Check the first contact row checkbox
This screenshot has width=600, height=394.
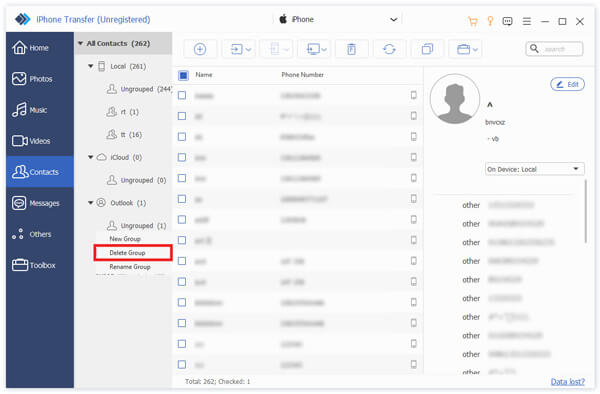182,95
